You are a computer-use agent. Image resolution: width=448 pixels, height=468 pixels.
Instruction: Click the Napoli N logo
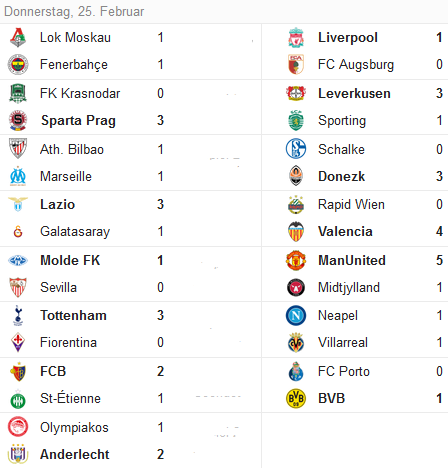pos(296,315)
